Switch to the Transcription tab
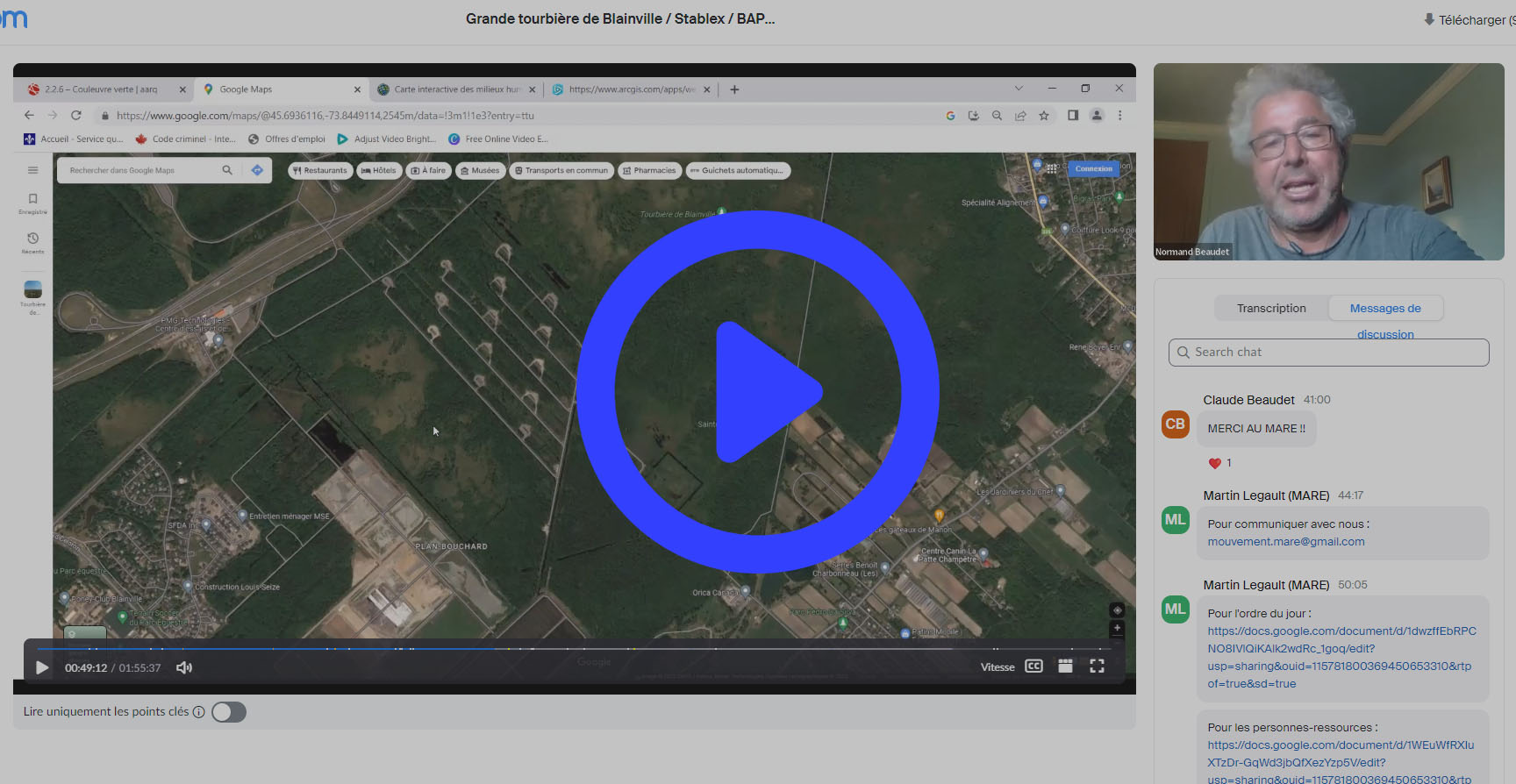 coord(1271,308)
